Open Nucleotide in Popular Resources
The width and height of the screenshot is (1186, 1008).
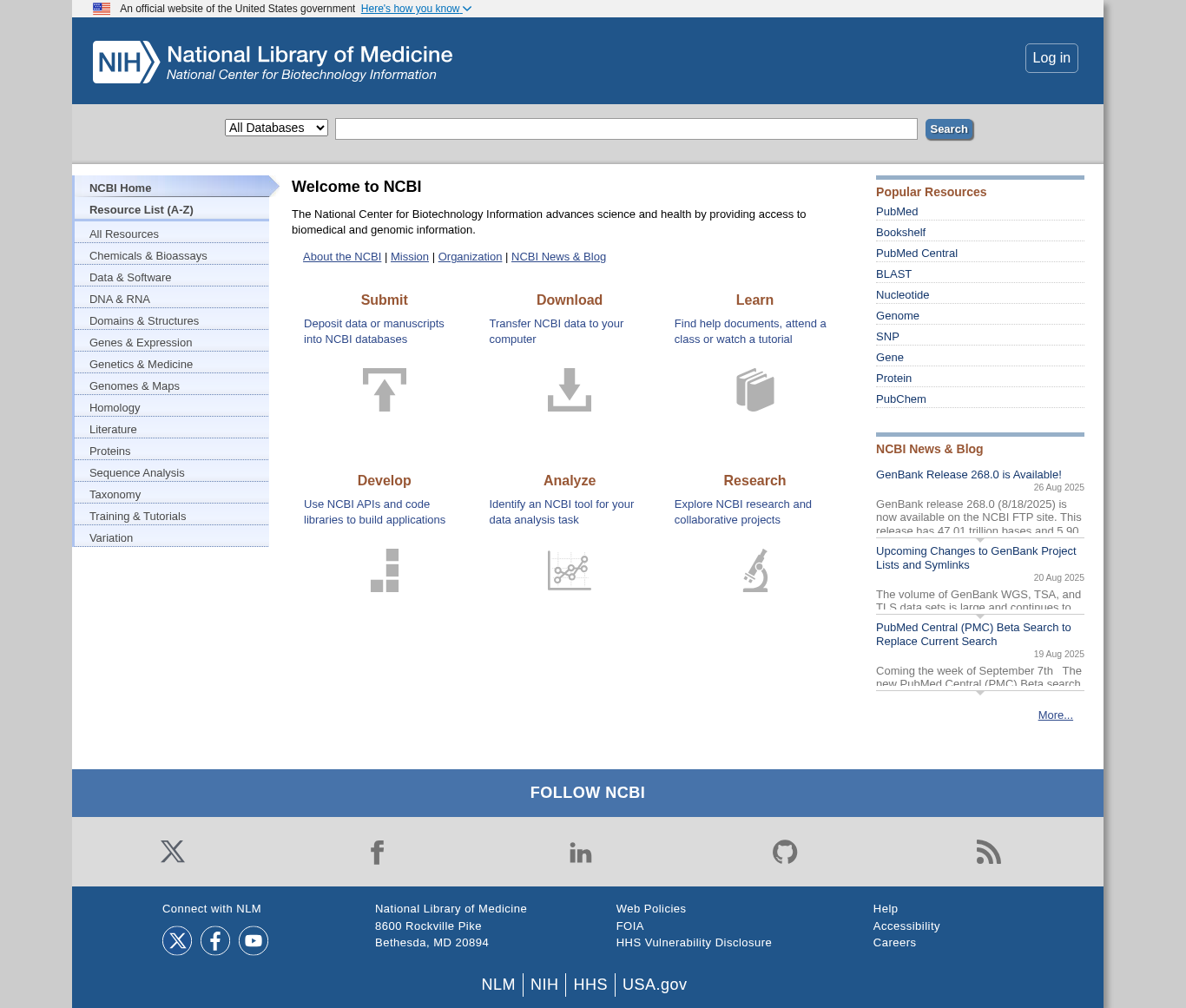point(902,295)
